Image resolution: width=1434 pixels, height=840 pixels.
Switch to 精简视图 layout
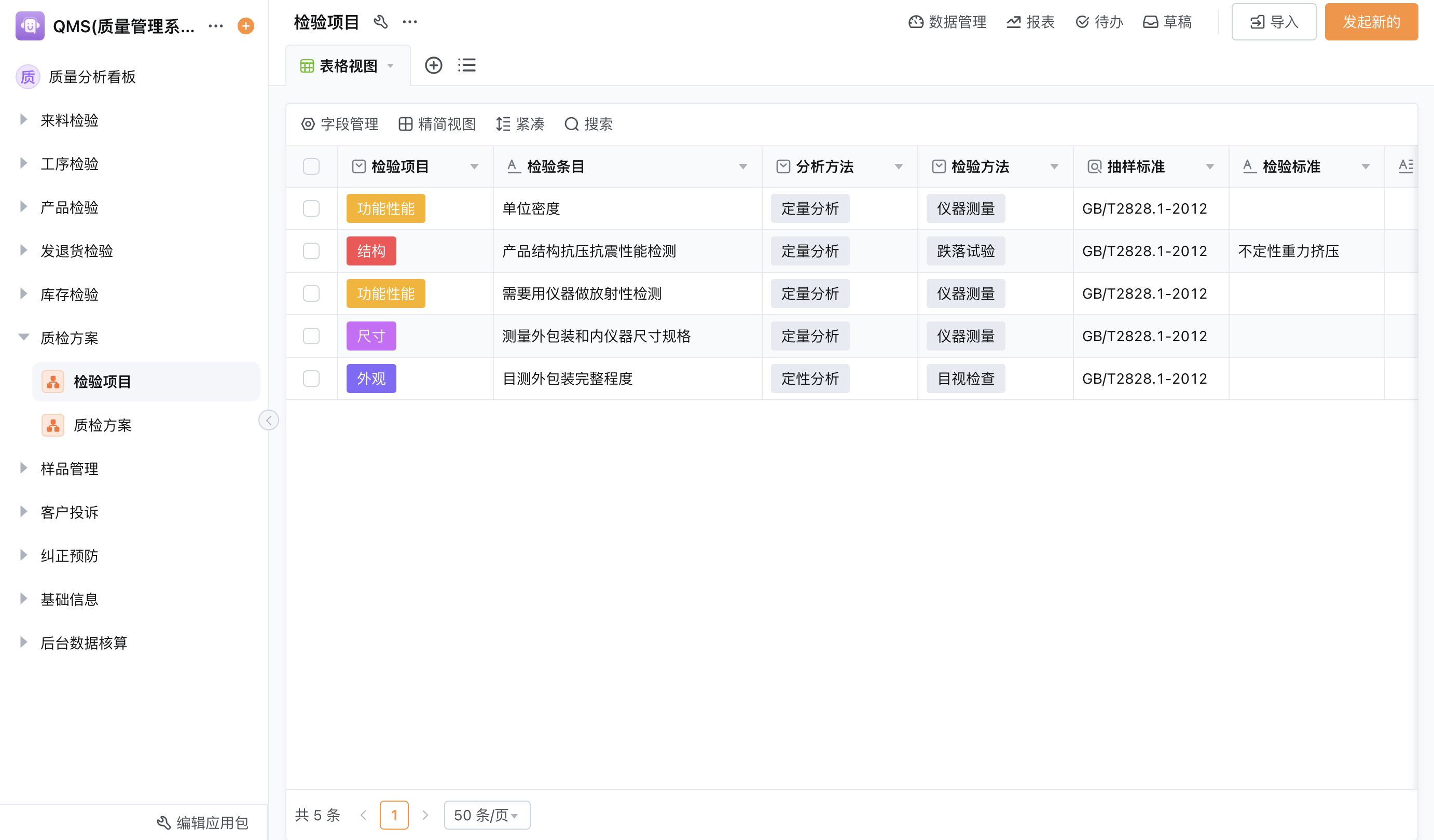pos(437,124)
